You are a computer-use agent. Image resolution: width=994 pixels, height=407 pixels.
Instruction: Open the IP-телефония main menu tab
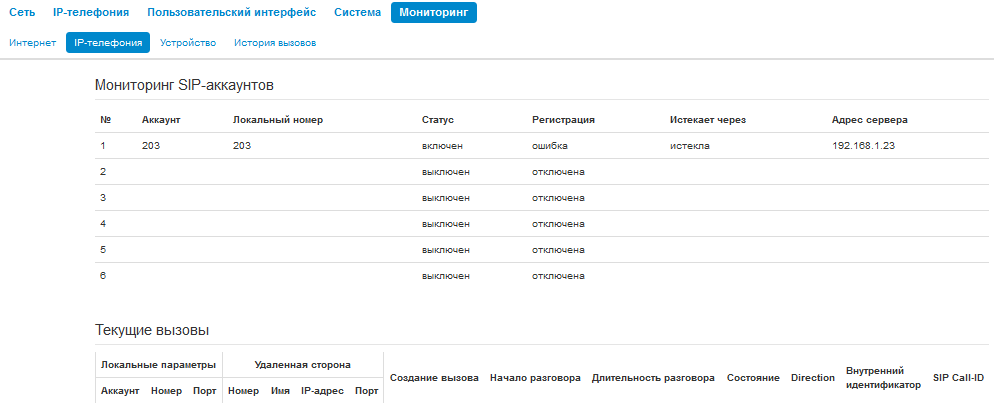click(91, 13)
